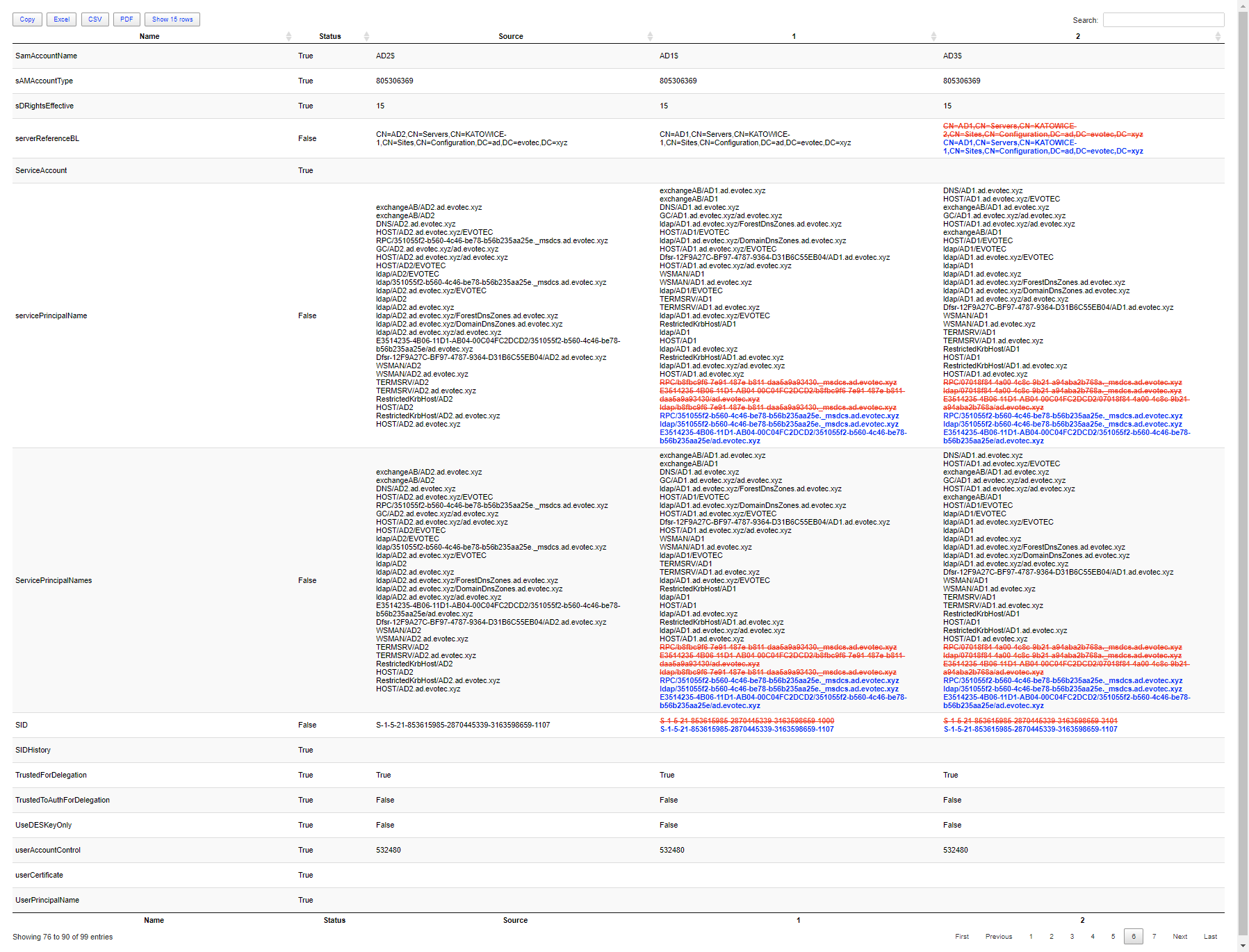1249x952 pixels.
Task: Click the scrollbar down arrow
Action: pos(1243,946)
